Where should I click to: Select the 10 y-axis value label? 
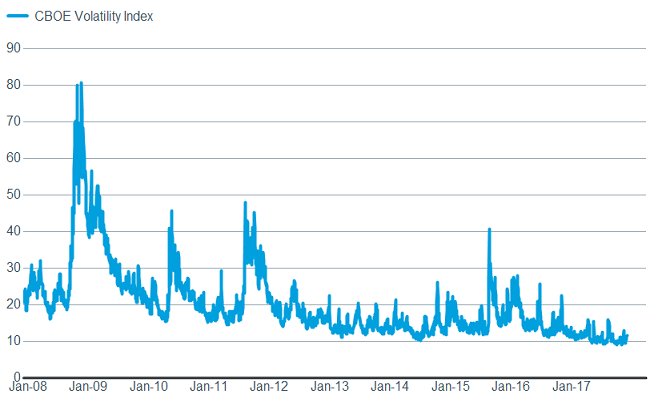[13, 341]
